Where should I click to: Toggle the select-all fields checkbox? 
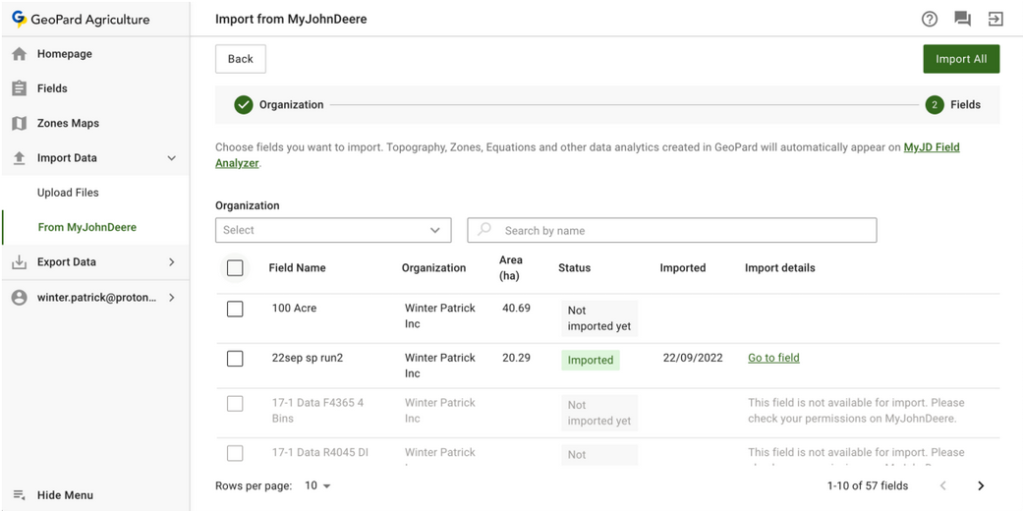(x=235, y=268)
